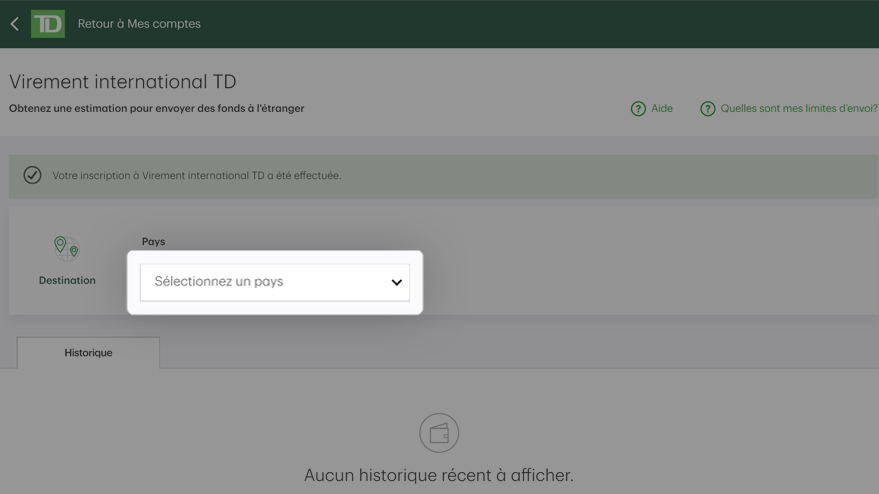Click the Destination globe pins icon
The height and width of the screenshot is (494, 879).
pos(67,248)
